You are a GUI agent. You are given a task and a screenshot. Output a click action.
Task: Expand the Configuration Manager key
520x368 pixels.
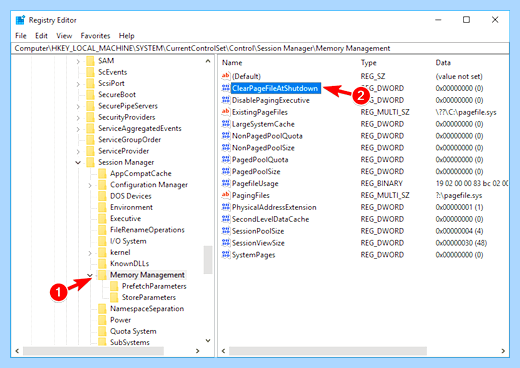pos(90,185)
